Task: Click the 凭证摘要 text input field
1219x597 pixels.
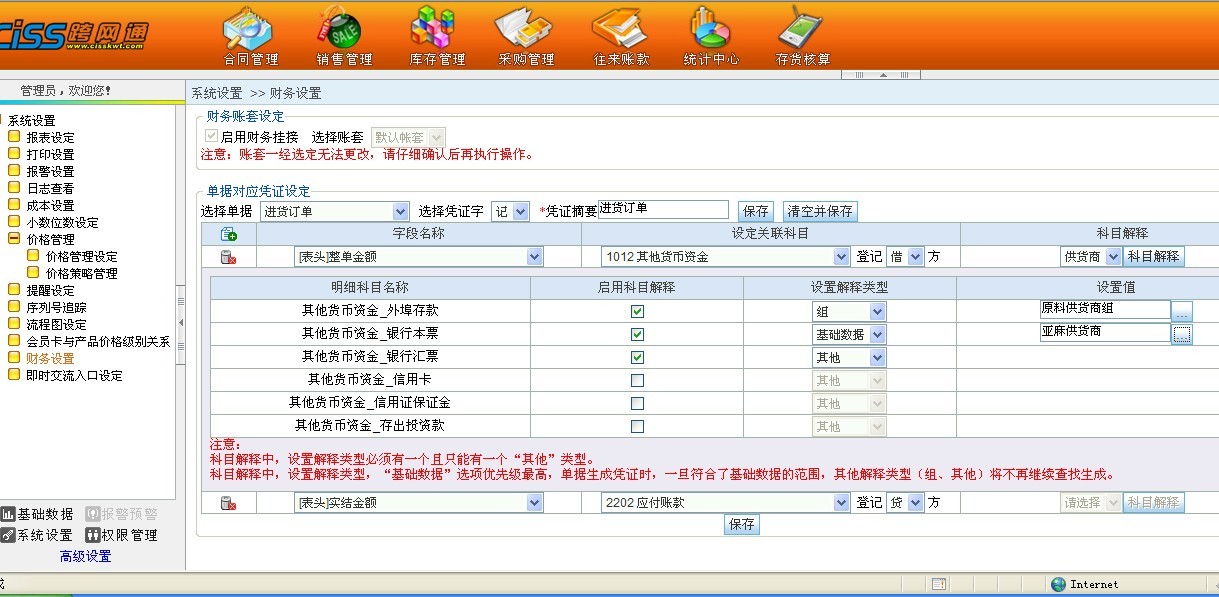Action: (663, 209)
